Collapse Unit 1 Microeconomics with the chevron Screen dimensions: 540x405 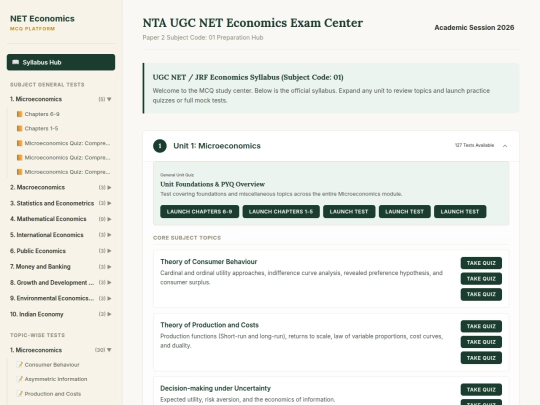(x=505, y=146)
